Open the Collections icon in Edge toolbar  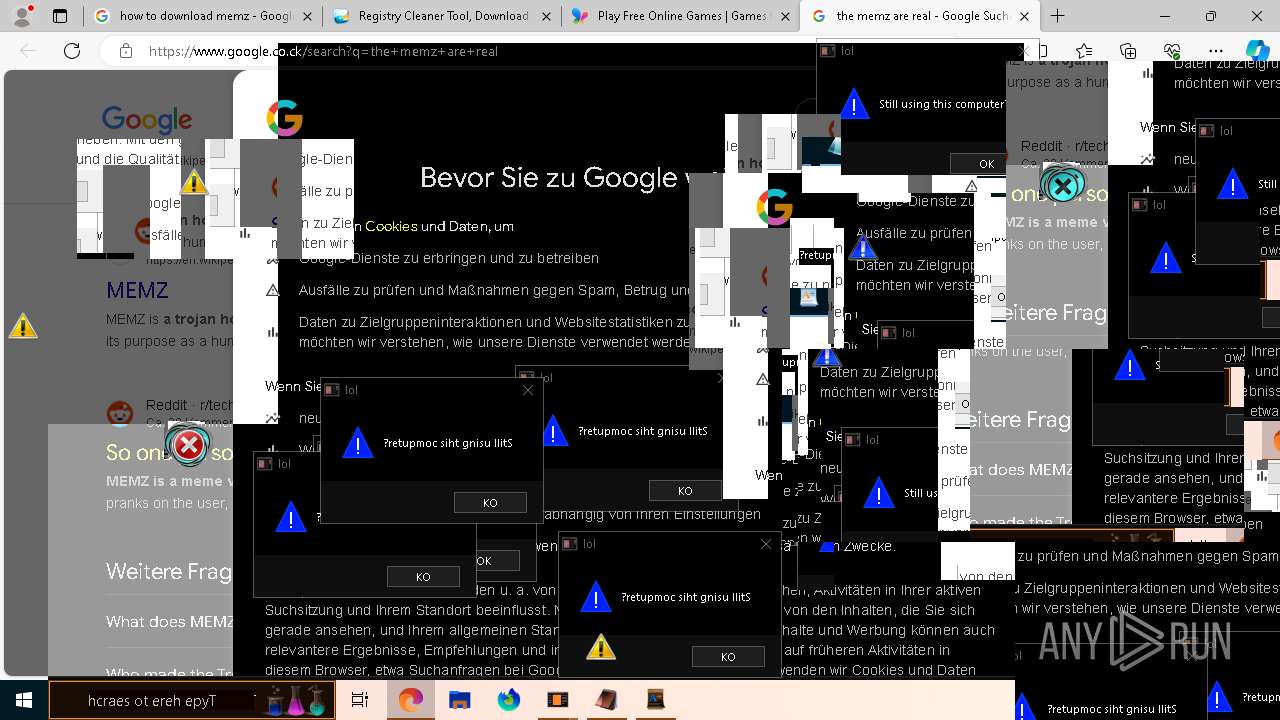coord(1128,51)
